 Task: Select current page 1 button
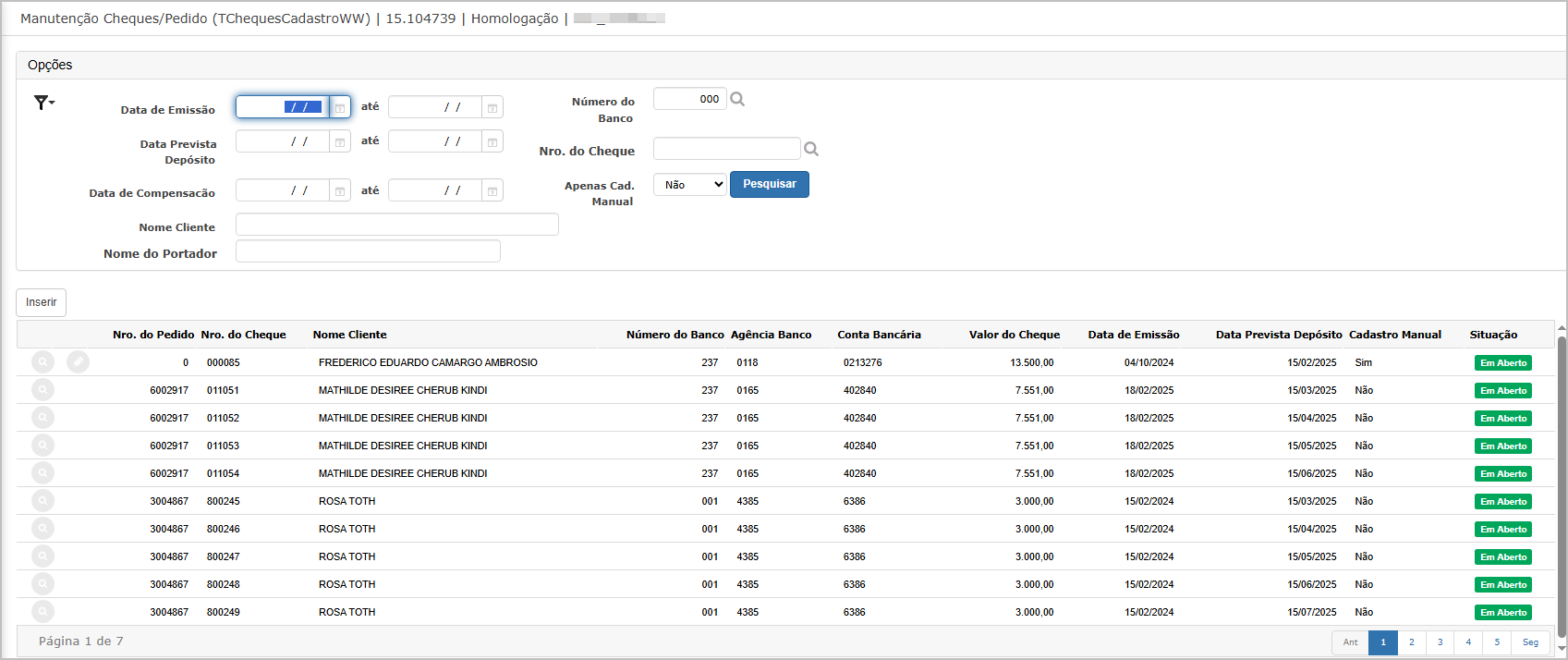pos(1383,642)
